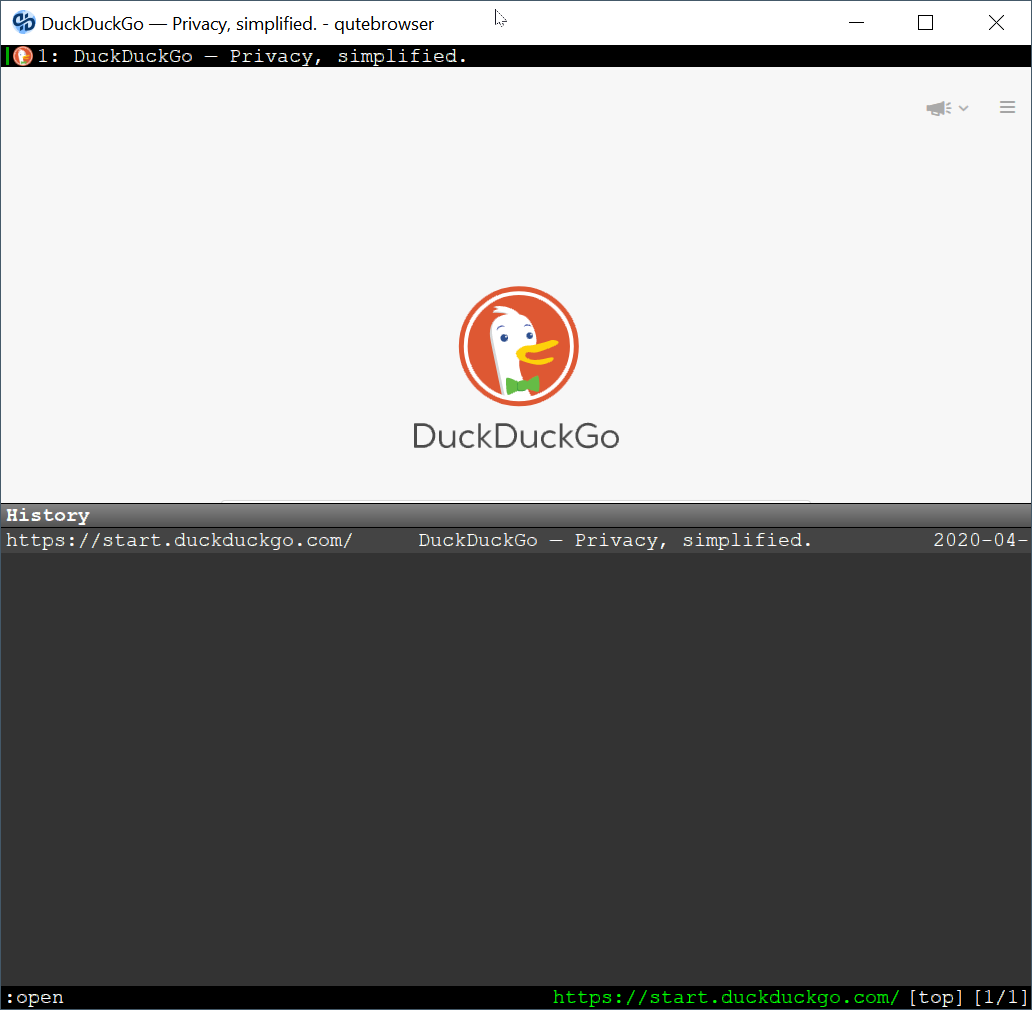Viewport: 1032px width, 1010px height.
Task: Click the 2020-04 date in the history row
Action: [x=978, y=540]
